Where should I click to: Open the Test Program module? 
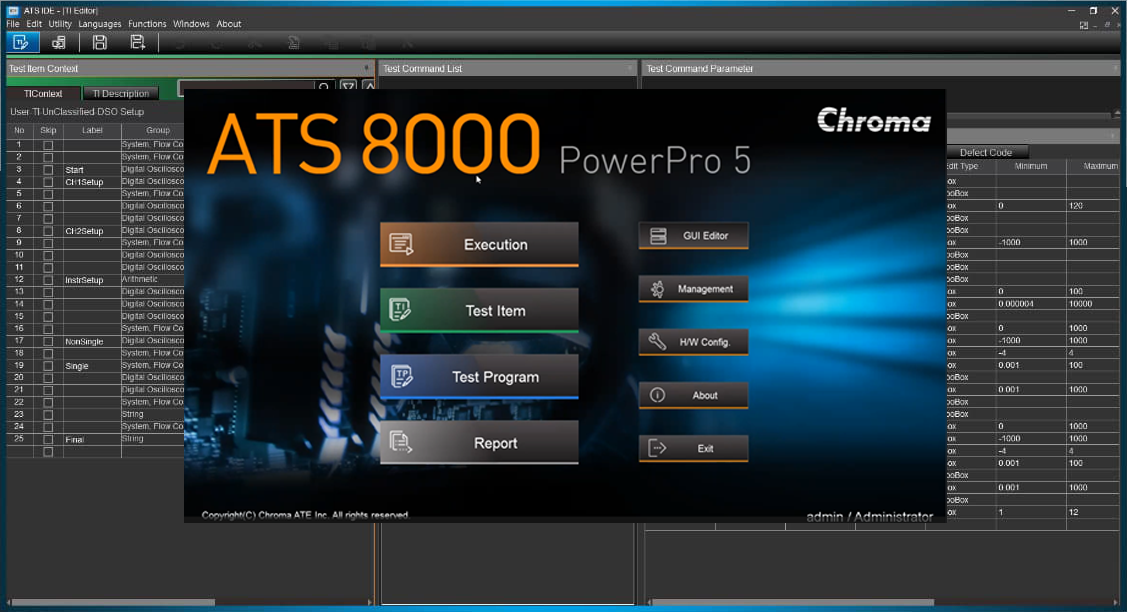pos(479,377)
